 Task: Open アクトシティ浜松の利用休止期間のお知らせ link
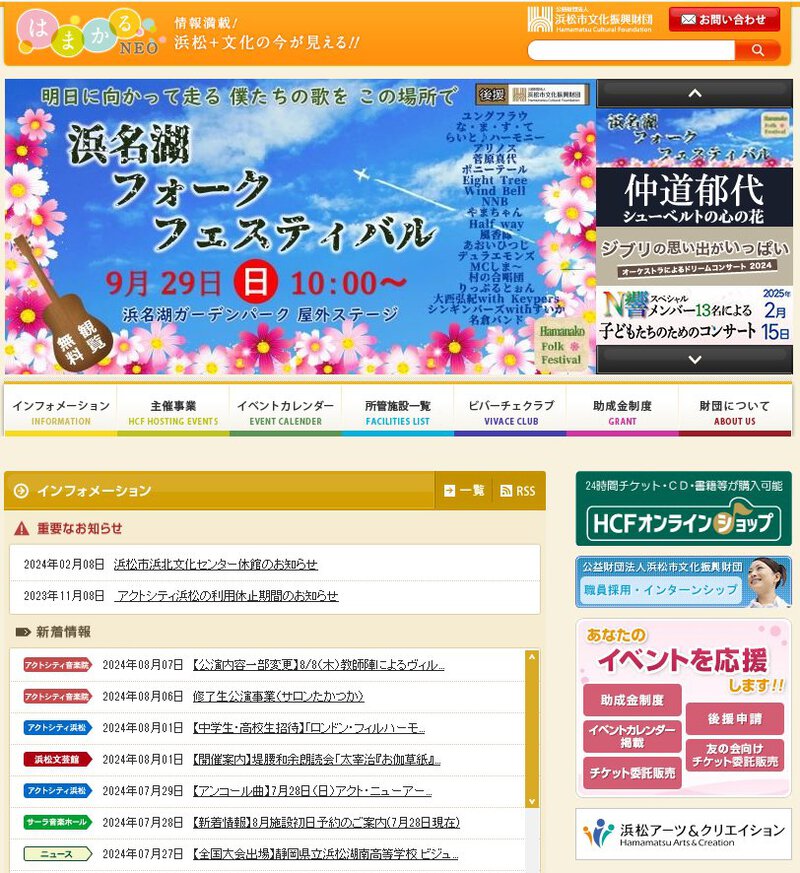227,596
